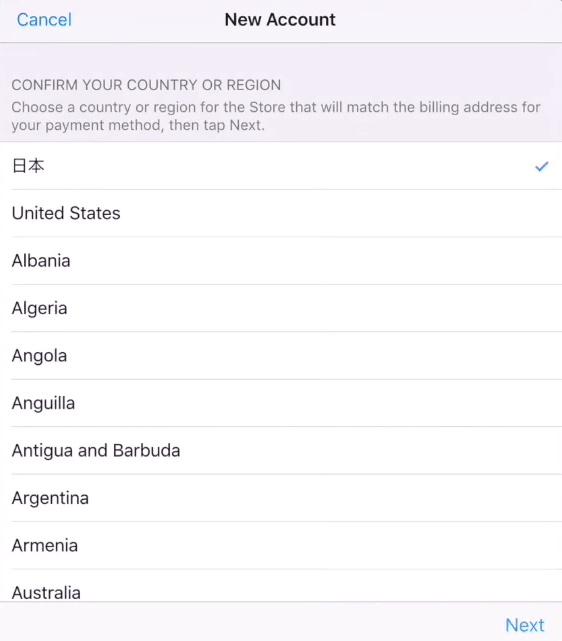
Task: Tap the blue checkmark beside 日本
Action: pos(542,166)
